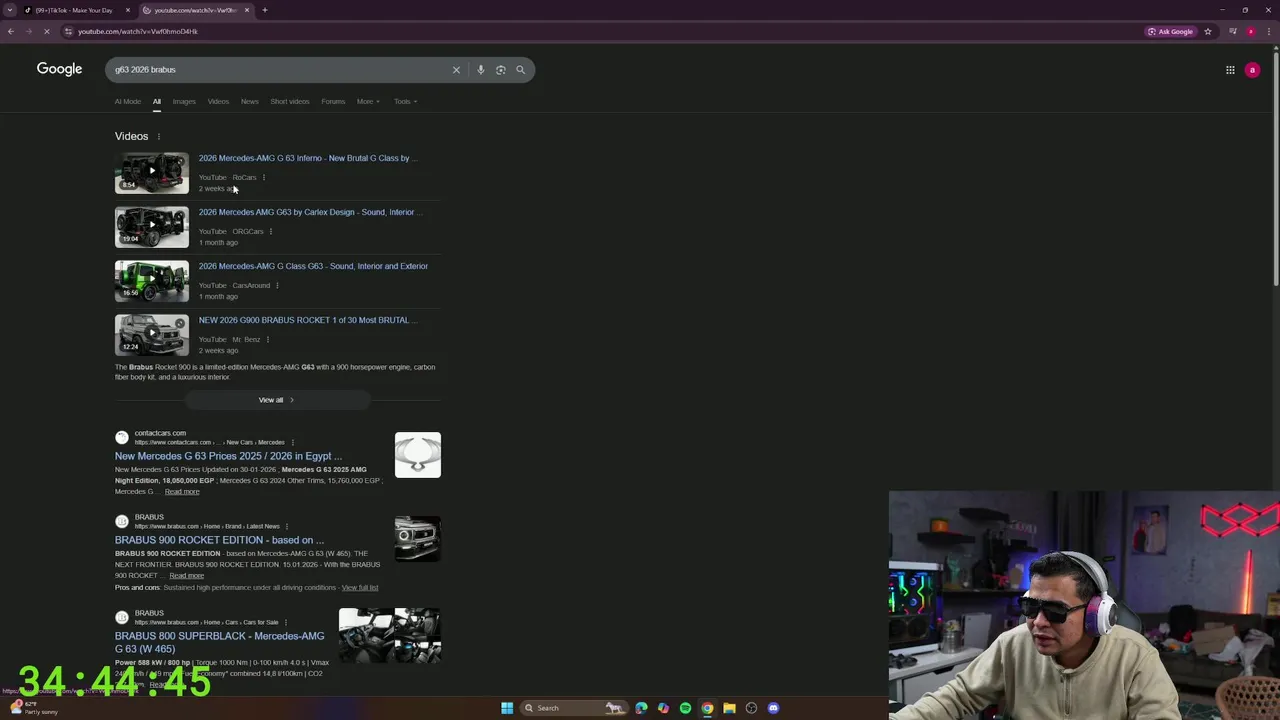Open Discord from the taskbar
1280x720 pixels.
coord(773,708)
